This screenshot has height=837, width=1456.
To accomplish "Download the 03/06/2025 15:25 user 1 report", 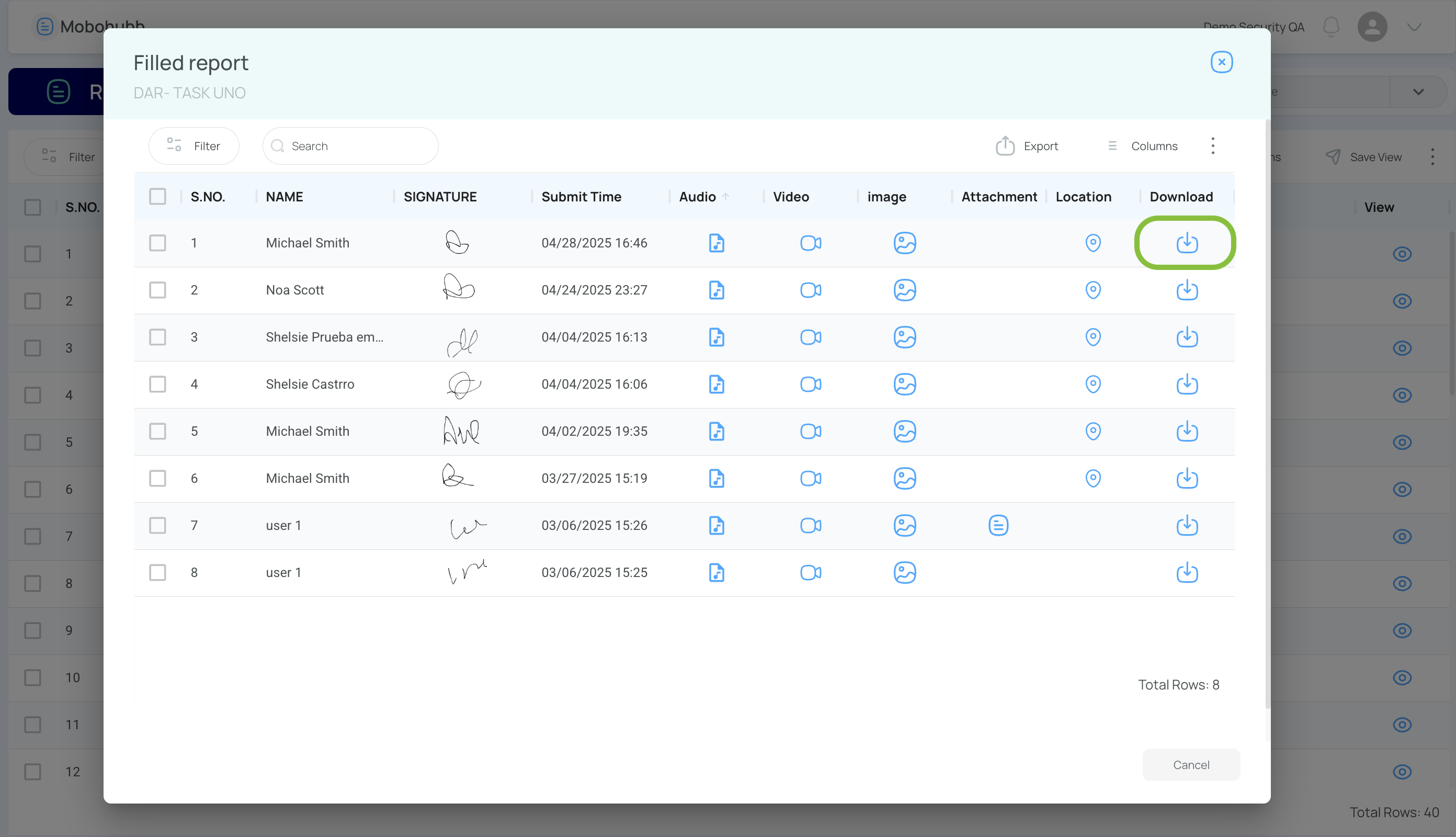I will pyautogui.click(x=1187, y=573).
